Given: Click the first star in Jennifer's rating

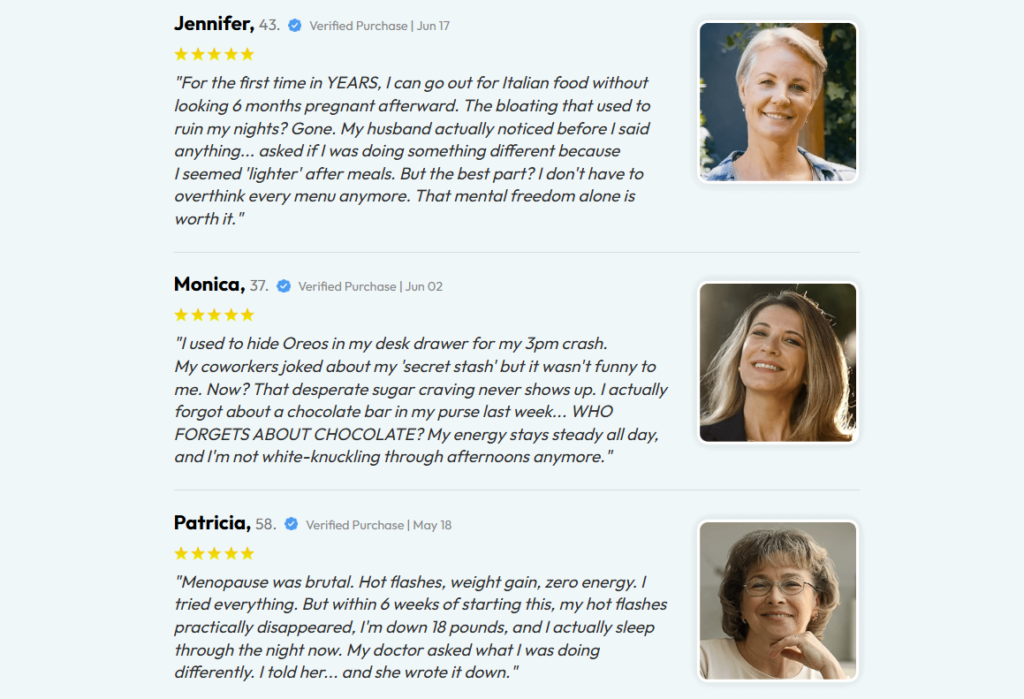Looking at the screenshot, I should [x=181, y=54].
